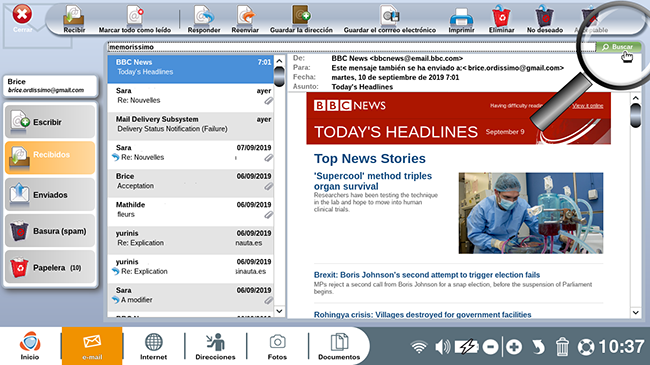
Task: Open the Enviados folder
Action: pos(50,195)
